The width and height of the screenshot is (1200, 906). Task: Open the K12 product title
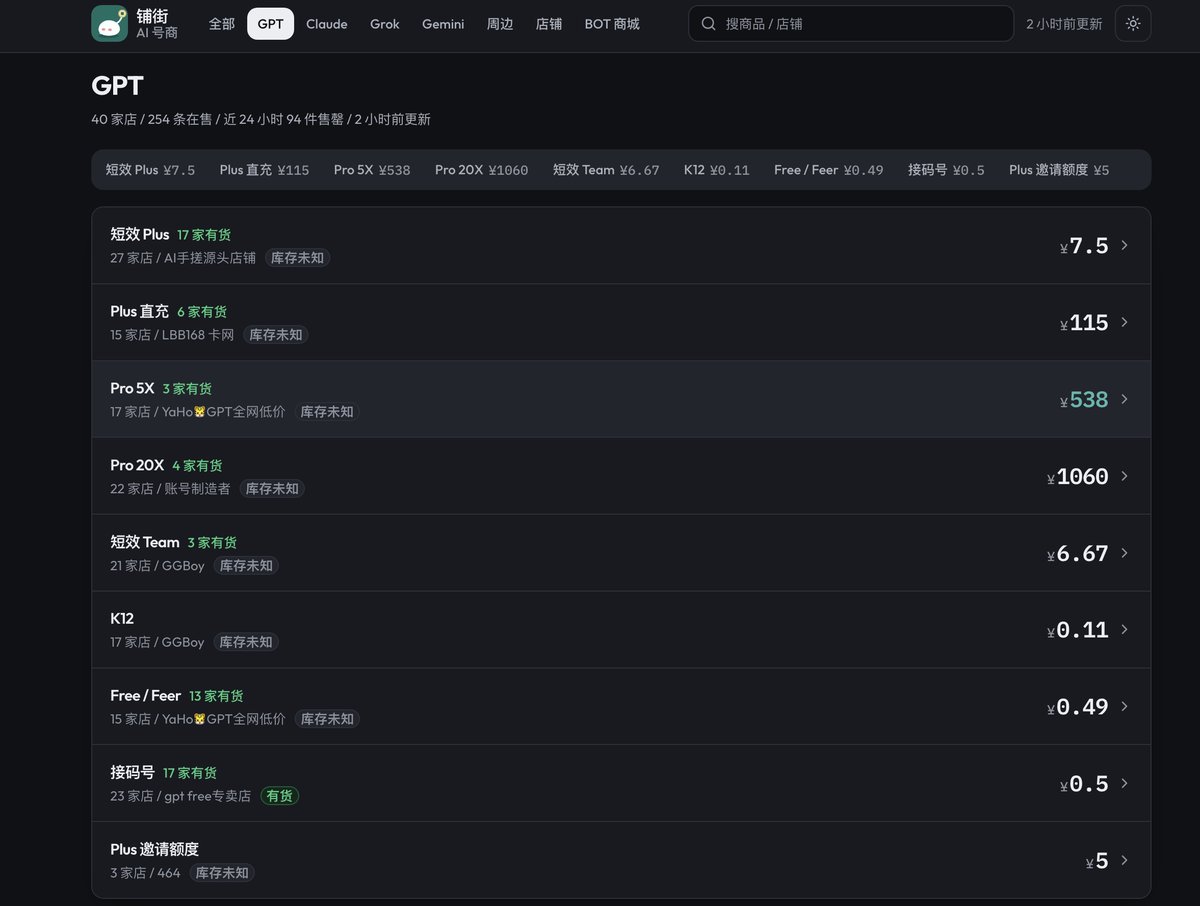pyautogui.click(x=122, y=619)
